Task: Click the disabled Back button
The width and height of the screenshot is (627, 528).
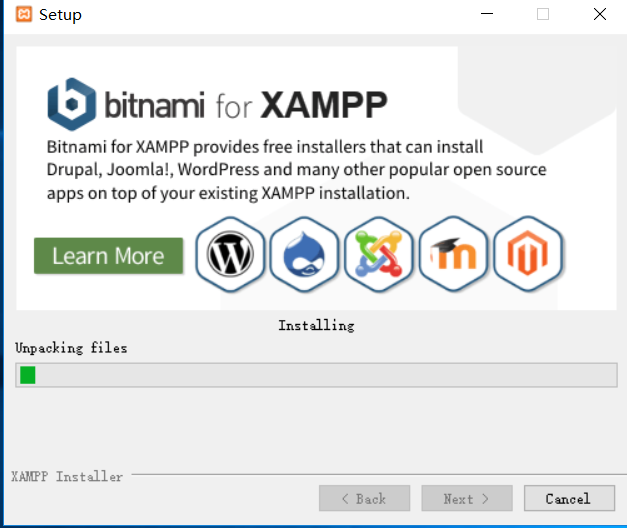Action: [x=364, y=498]
